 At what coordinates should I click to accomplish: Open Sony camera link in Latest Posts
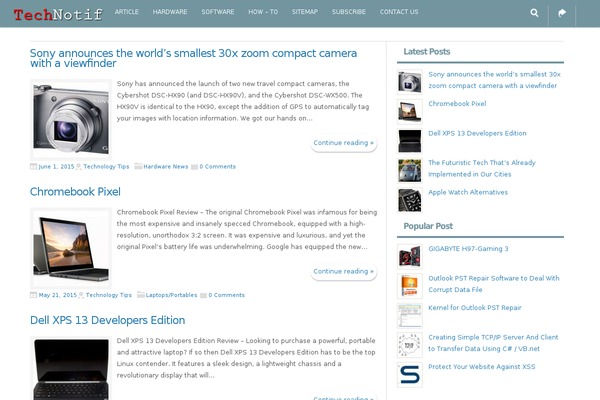[494, 80]
